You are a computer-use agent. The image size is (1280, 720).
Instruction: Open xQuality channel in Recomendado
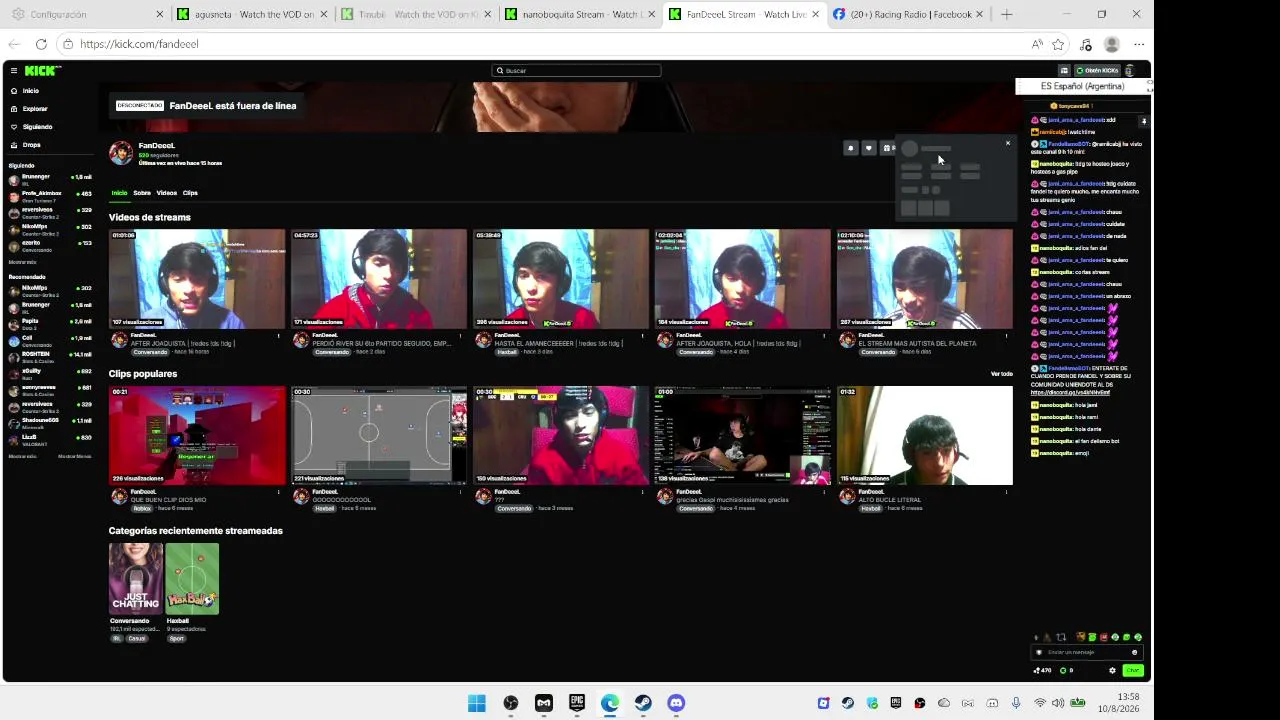(50, 373)
